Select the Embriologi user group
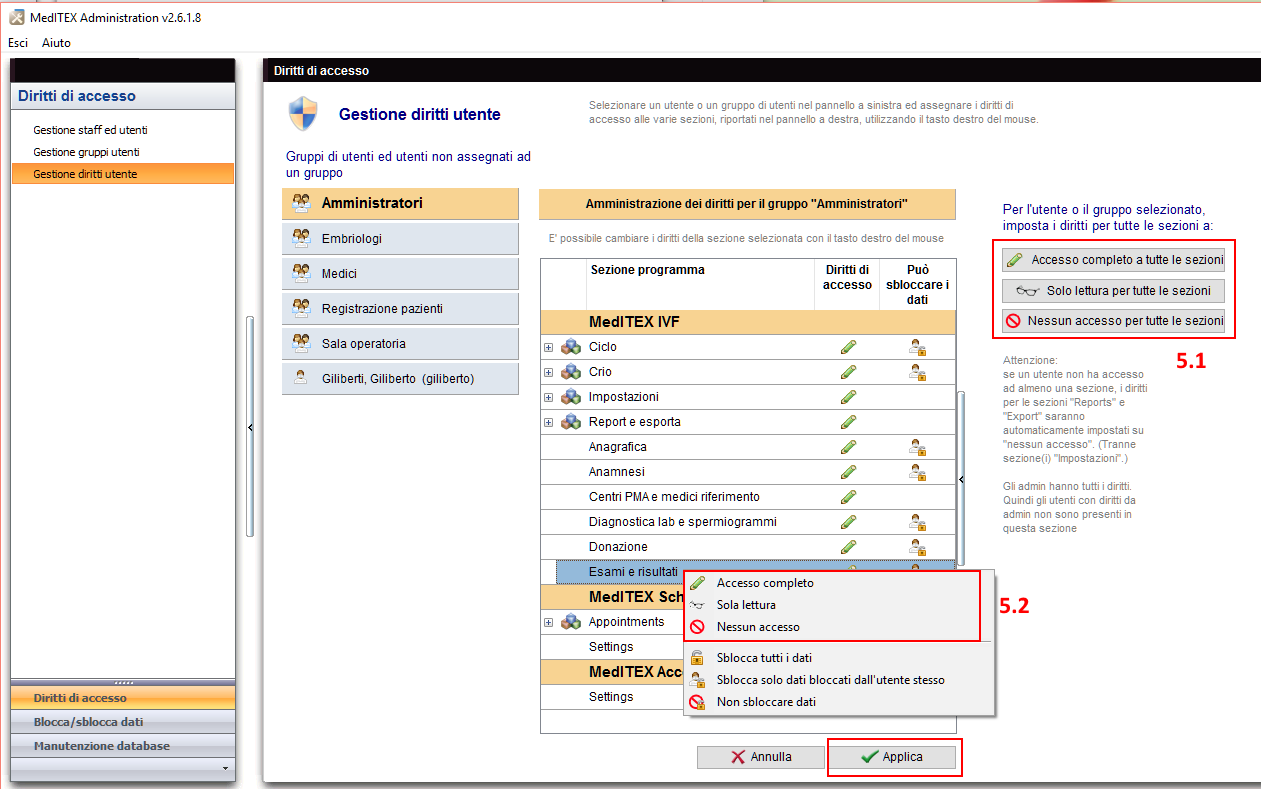The height and width of the screenshot is (789, 1261). pyautogui.click(x=400, y=239)
